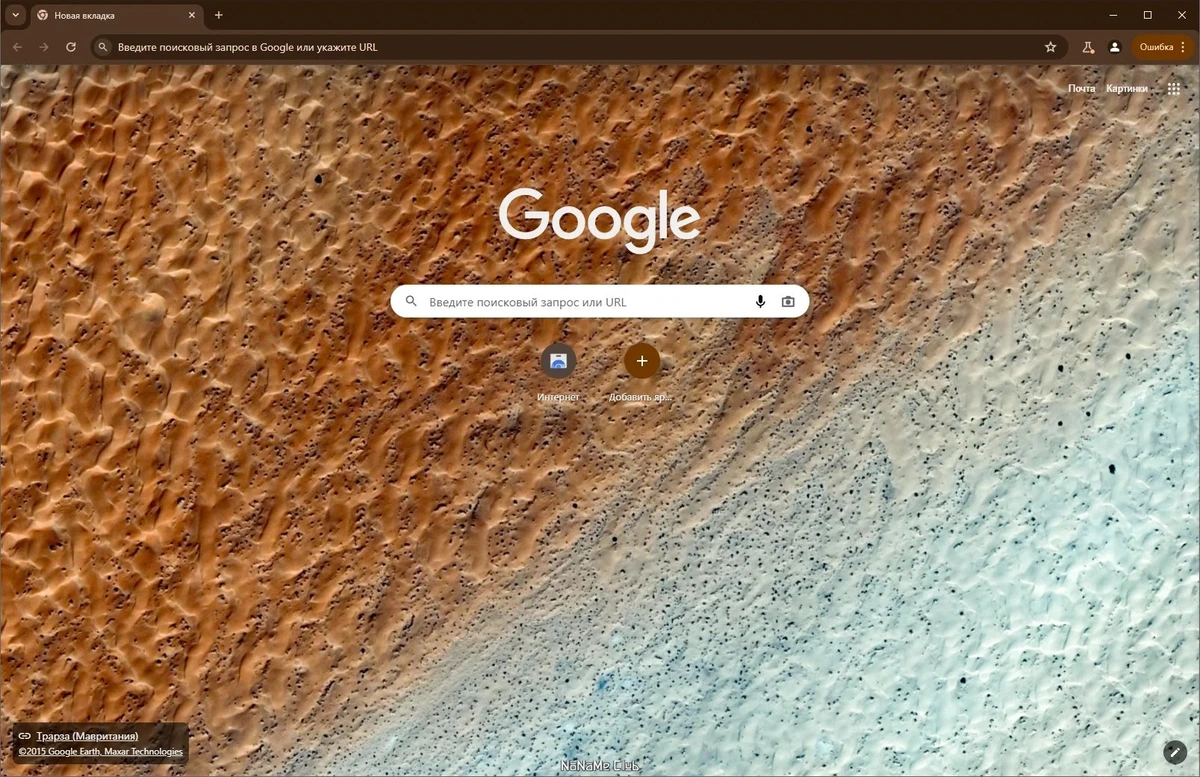Open Chrome Labs flask icon

(1088, 47)
